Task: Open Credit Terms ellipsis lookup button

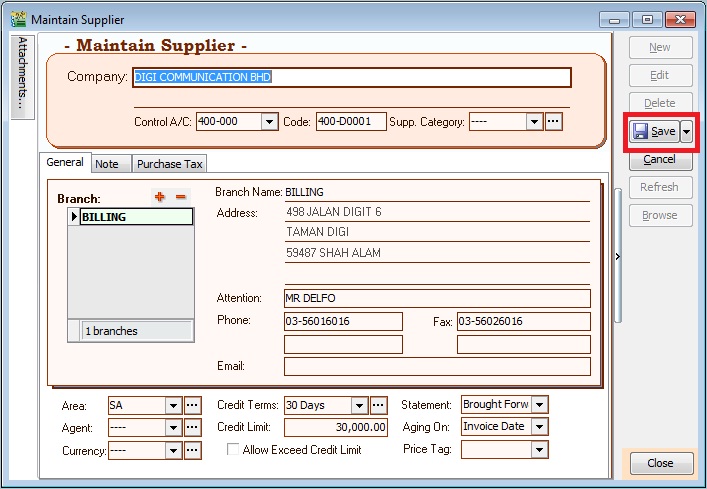Action: [379, 405]
